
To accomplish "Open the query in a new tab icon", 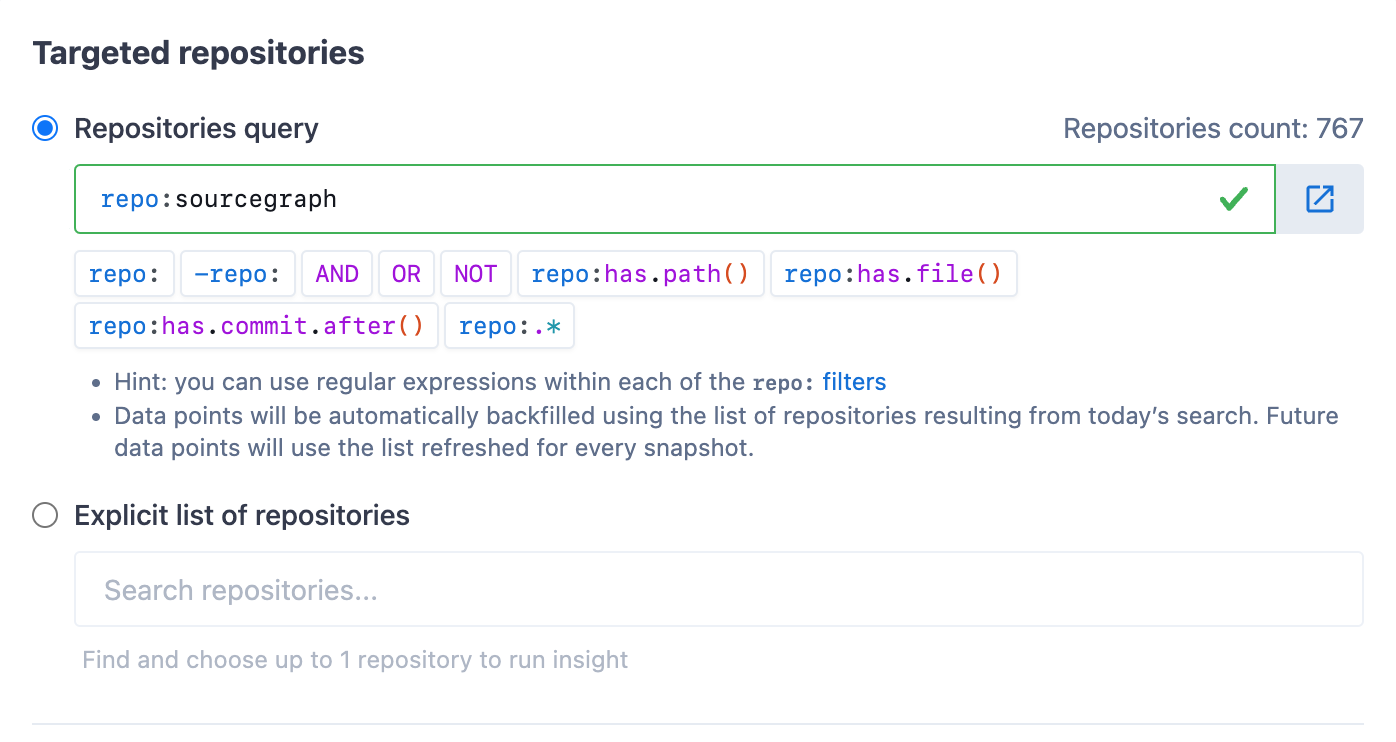I will coord(1320,199).
